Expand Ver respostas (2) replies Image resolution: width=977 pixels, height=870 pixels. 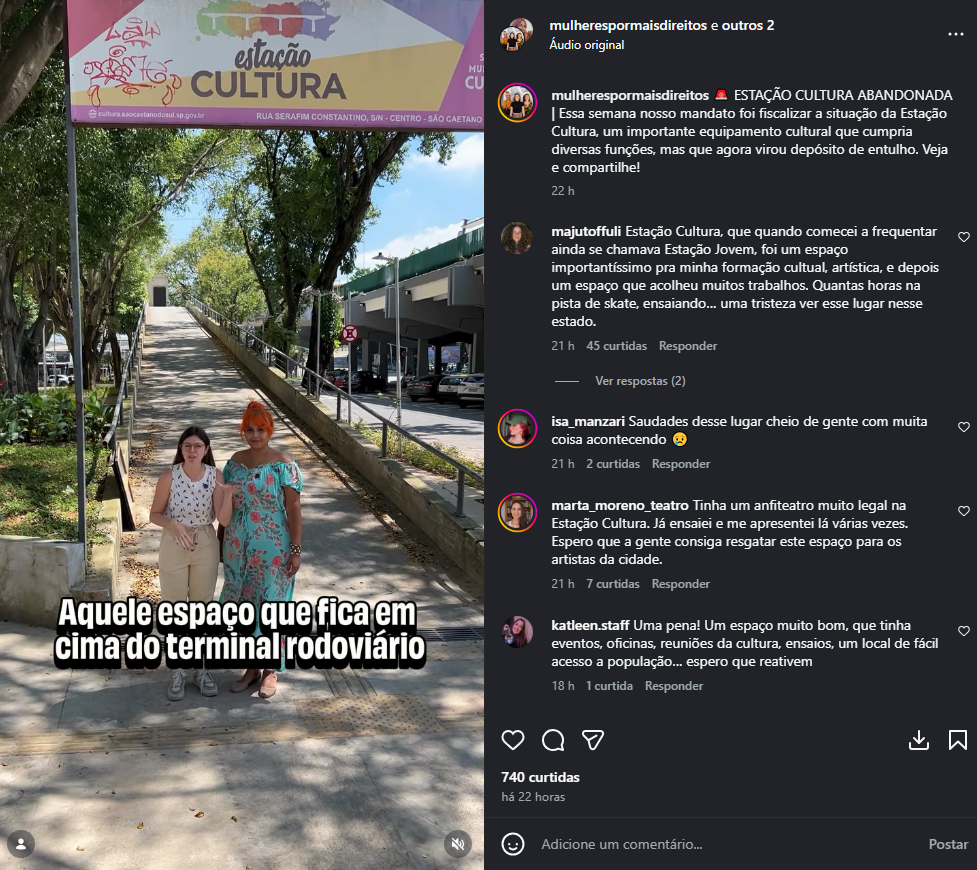(x=640, y=381)
